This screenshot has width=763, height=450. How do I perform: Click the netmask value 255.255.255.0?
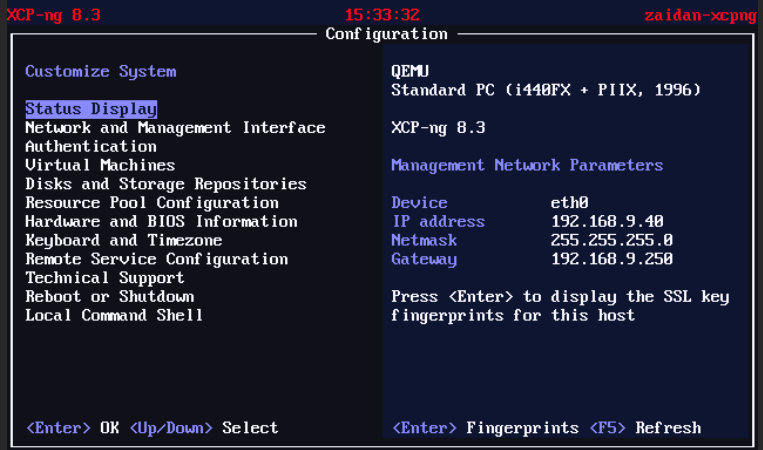pos(612,240)
